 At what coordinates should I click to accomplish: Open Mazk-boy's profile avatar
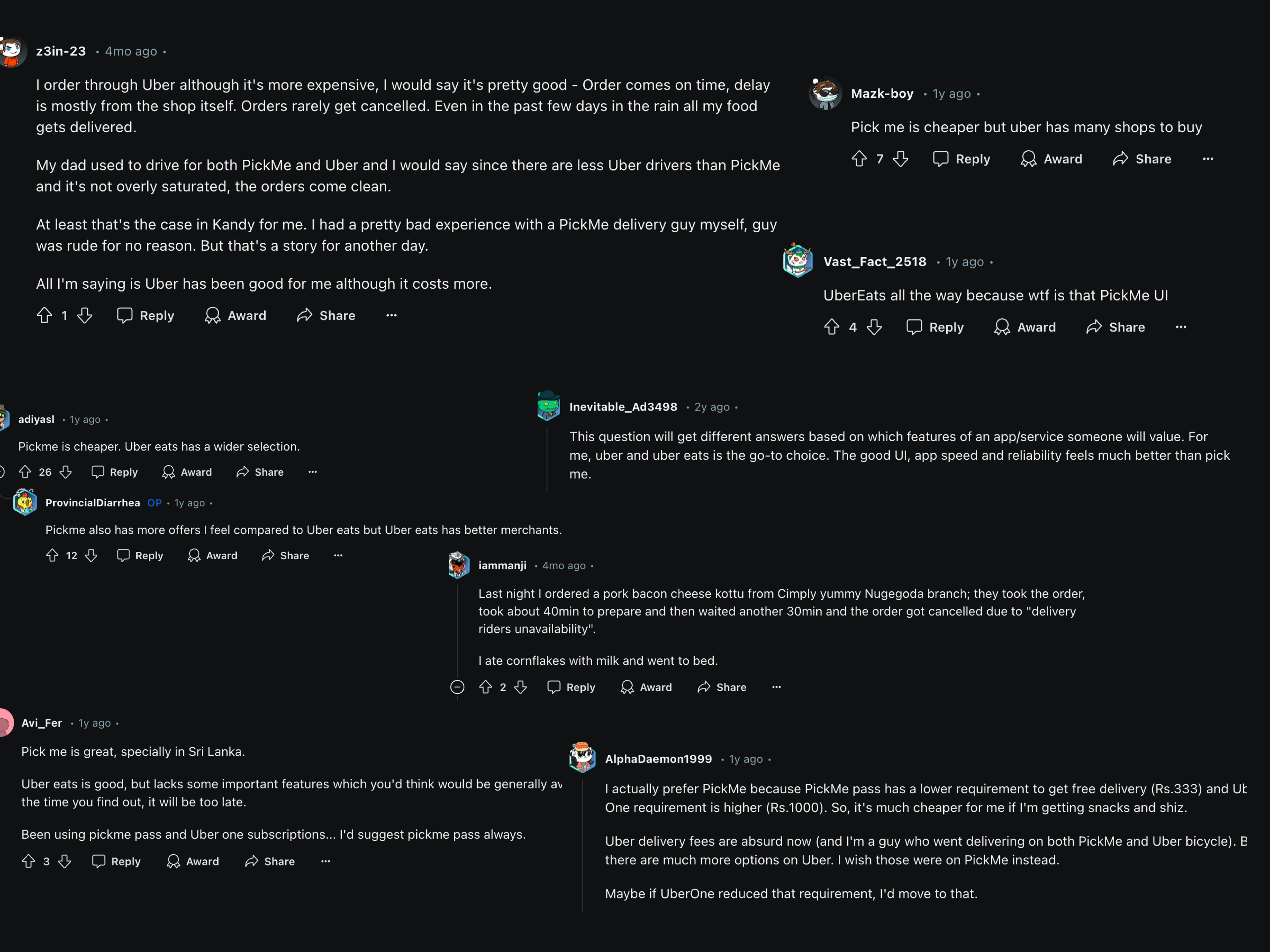coord(825,94)
